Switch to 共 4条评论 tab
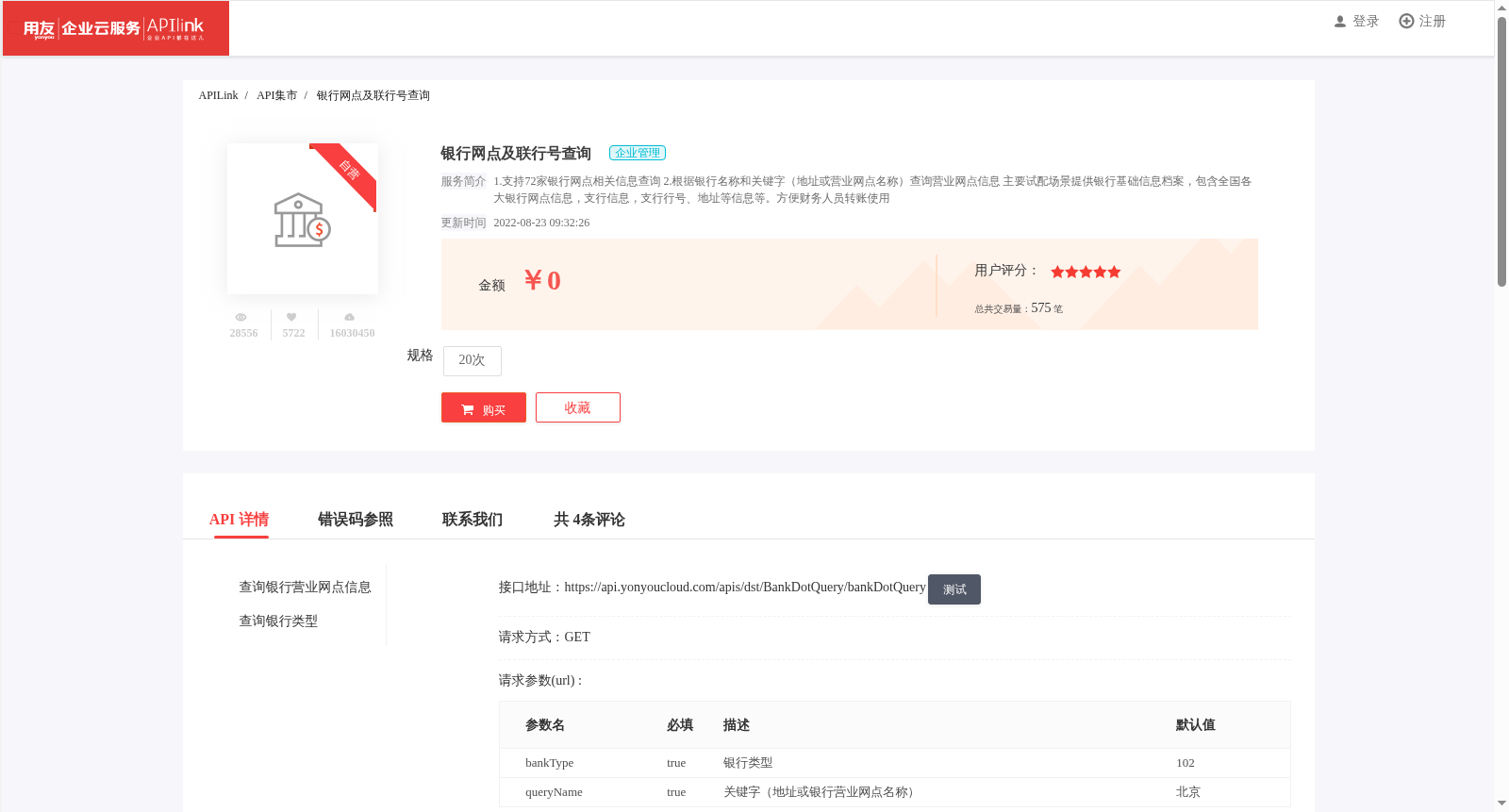Screen dimensions: 1509x812 coord(589,520)
